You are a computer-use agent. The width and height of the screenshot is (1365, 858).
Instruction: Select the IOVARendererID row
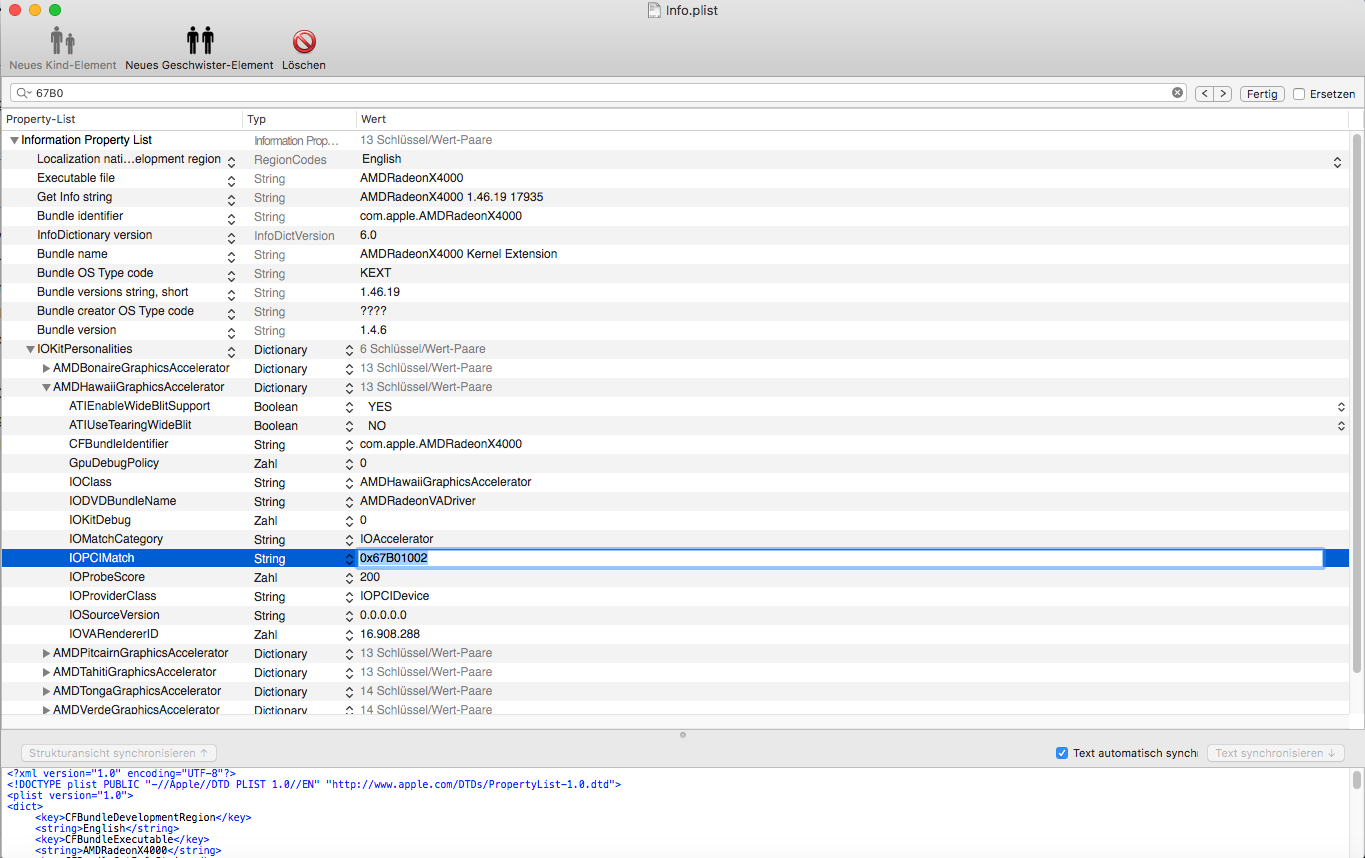pos(675,635)
